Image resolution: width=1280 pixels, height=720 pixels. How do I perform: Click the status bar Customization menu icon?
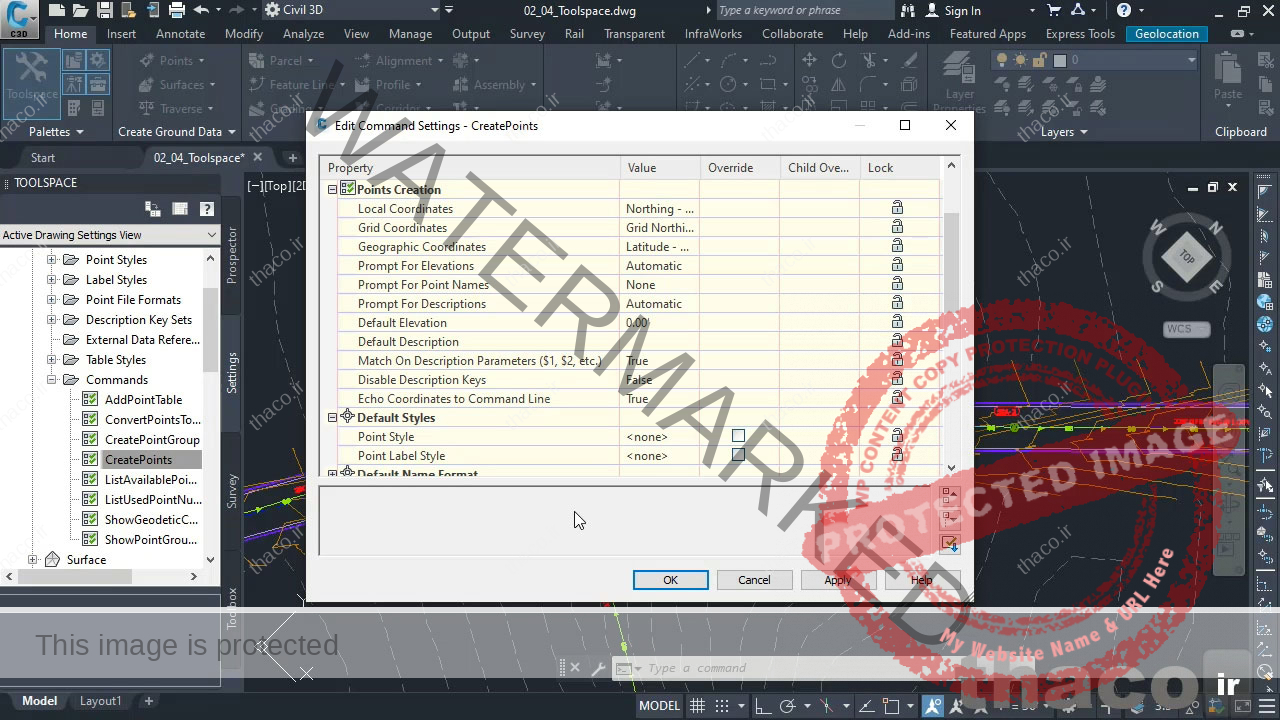1266,706
